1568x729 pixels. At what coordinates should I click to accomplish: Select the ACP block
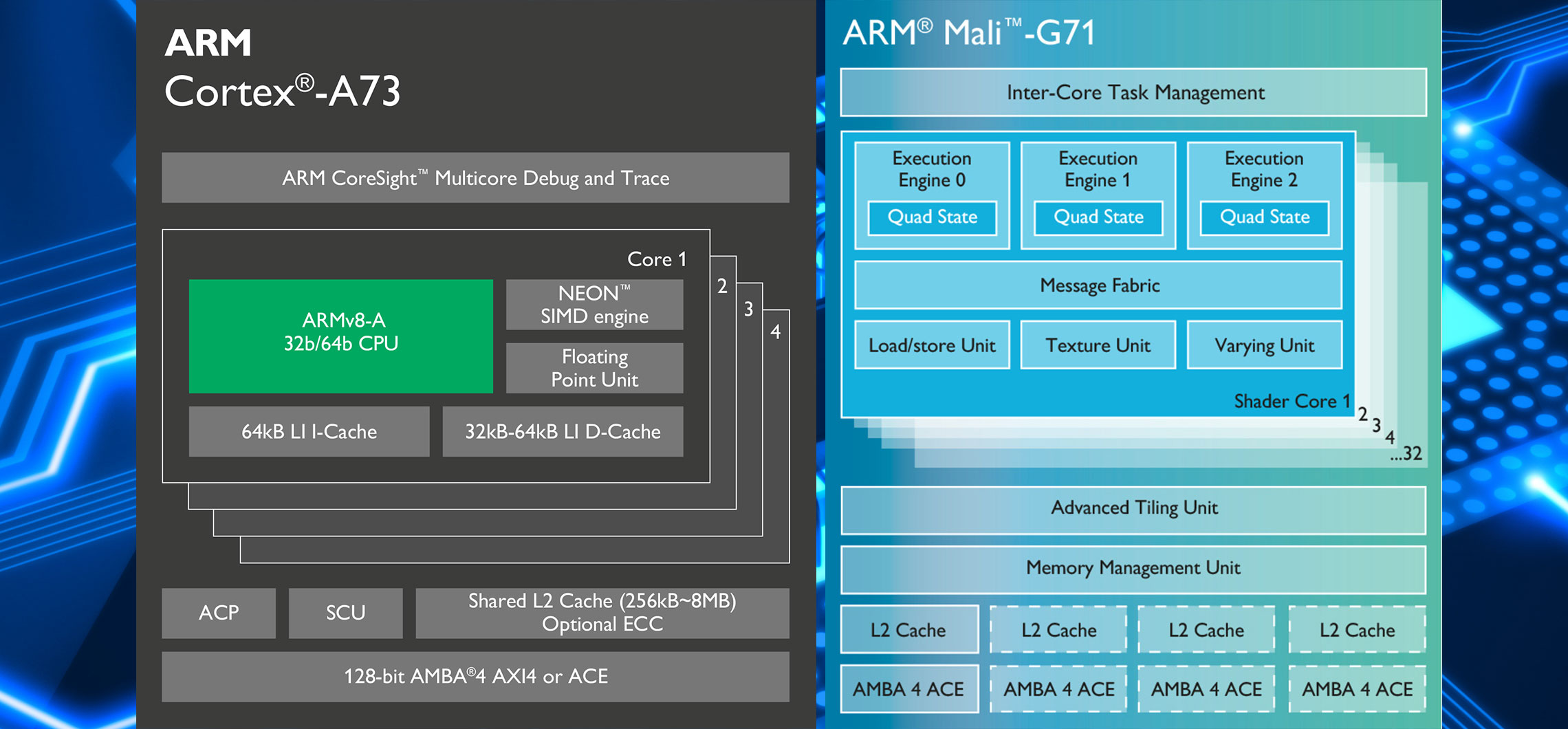click(219, 613)
